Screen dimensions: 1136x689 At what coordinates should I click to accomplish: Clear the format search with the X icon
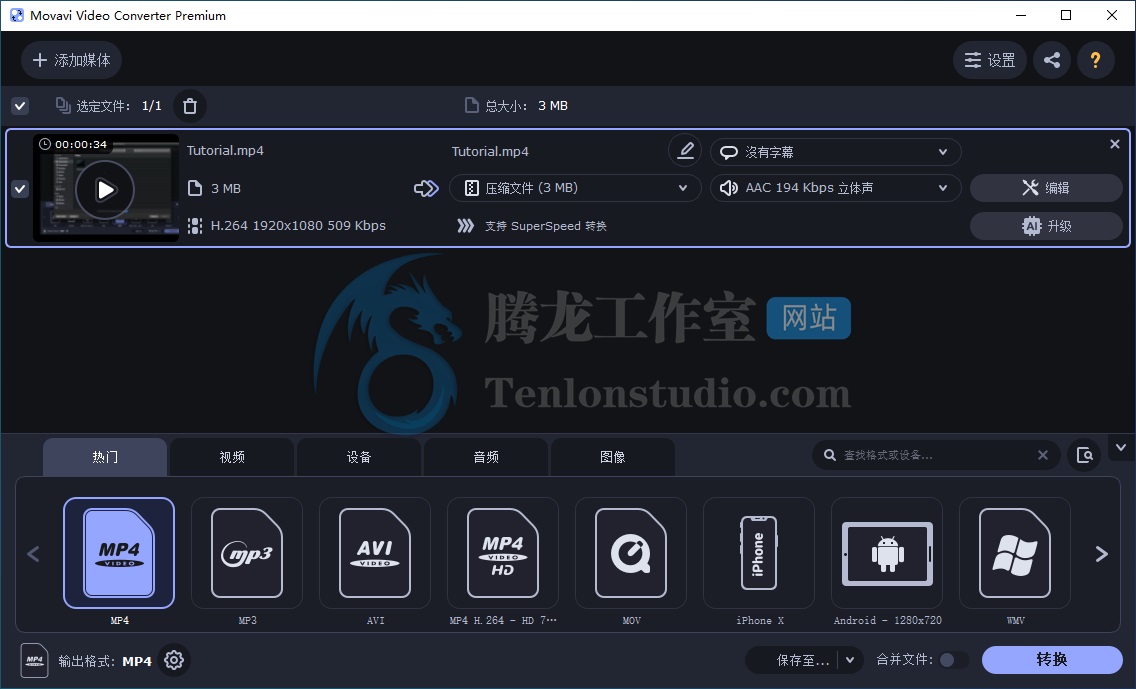coord(1043,455)
